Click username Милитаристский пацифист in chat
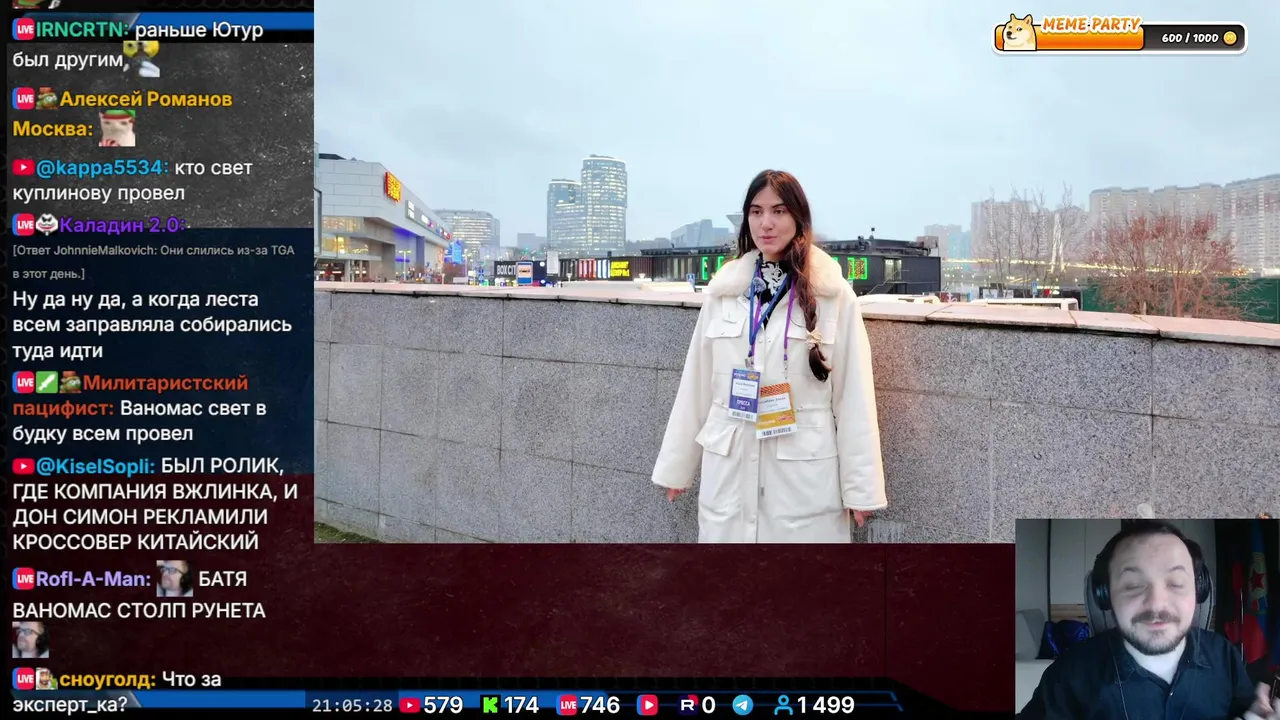Screen dimensions: 1280x720 130,395
